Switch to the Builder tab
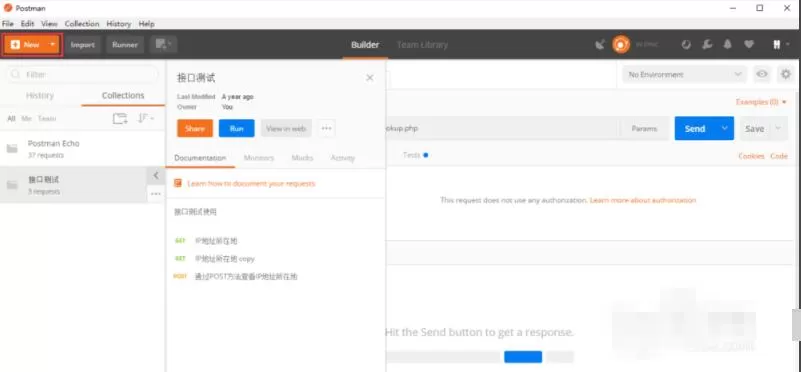The height and width of the screenshot is (372, 801). click(x=365, y=45)
